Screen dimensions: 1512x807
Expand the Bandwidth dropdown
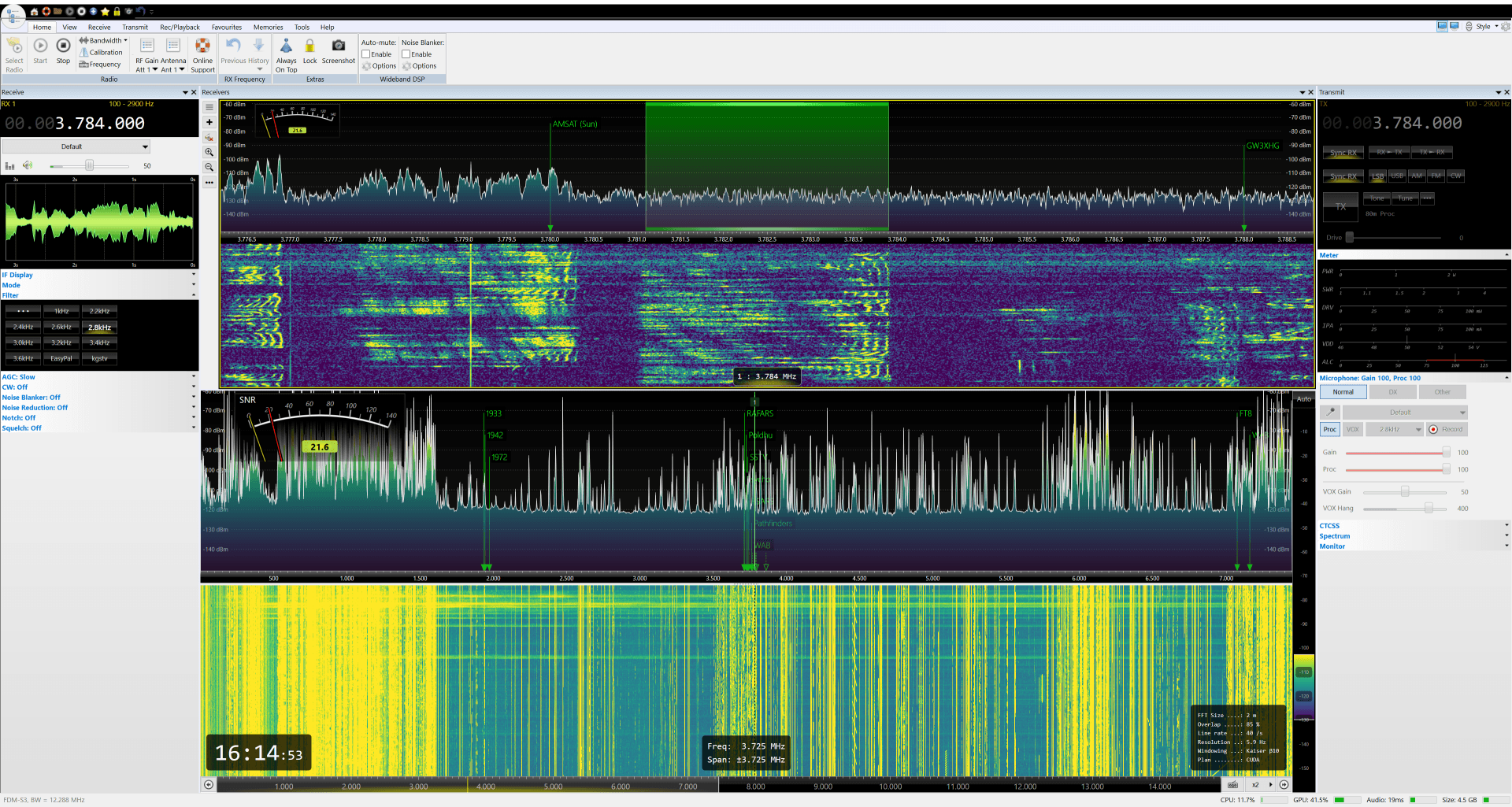(104, 40)
